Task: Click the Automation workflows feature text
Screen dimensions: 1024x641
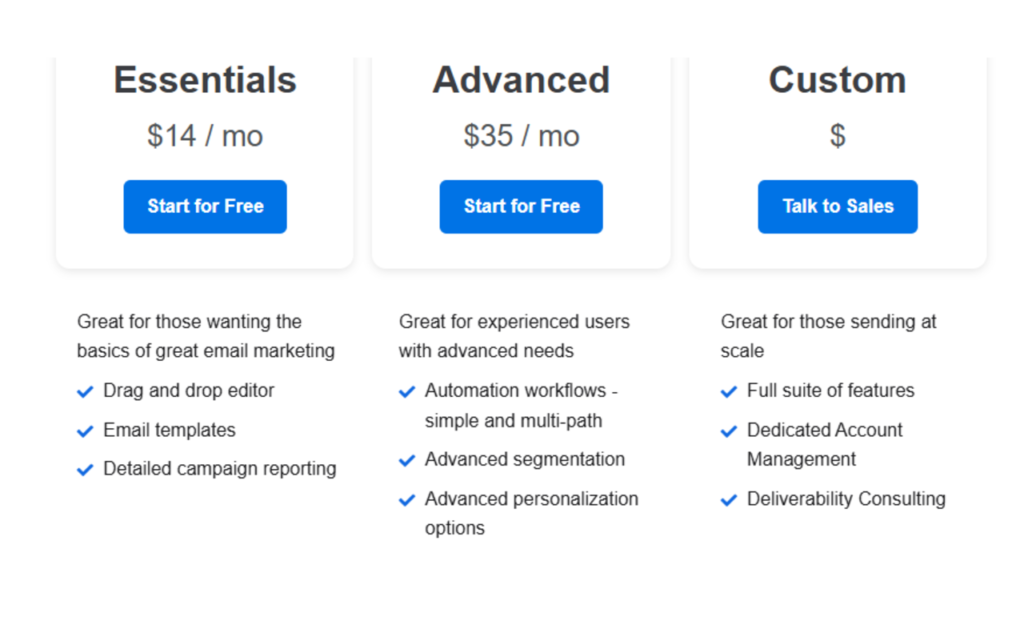Action: click(x=521, y=405)
